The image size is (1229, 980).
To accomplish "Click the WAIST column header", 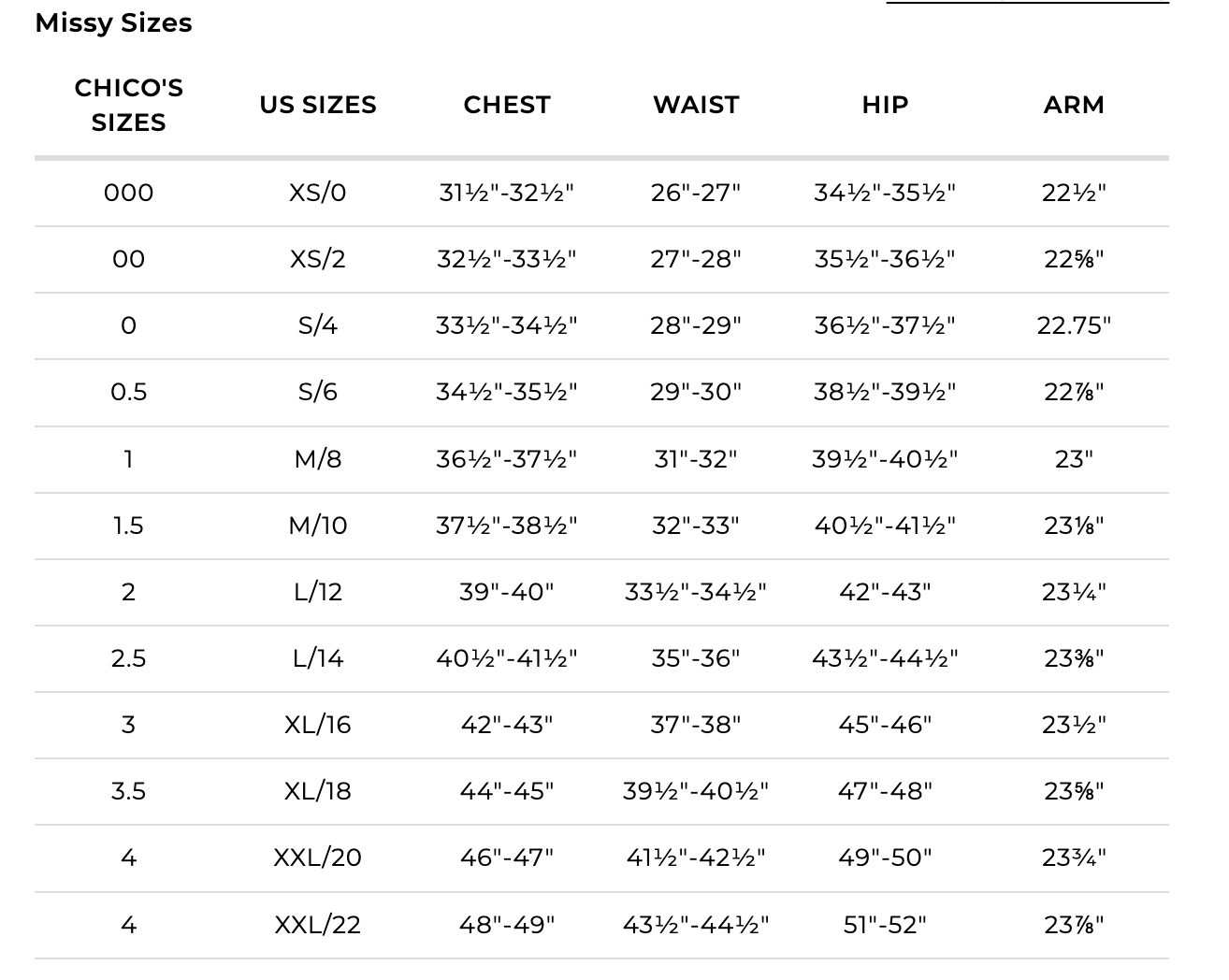I will 696,105.
